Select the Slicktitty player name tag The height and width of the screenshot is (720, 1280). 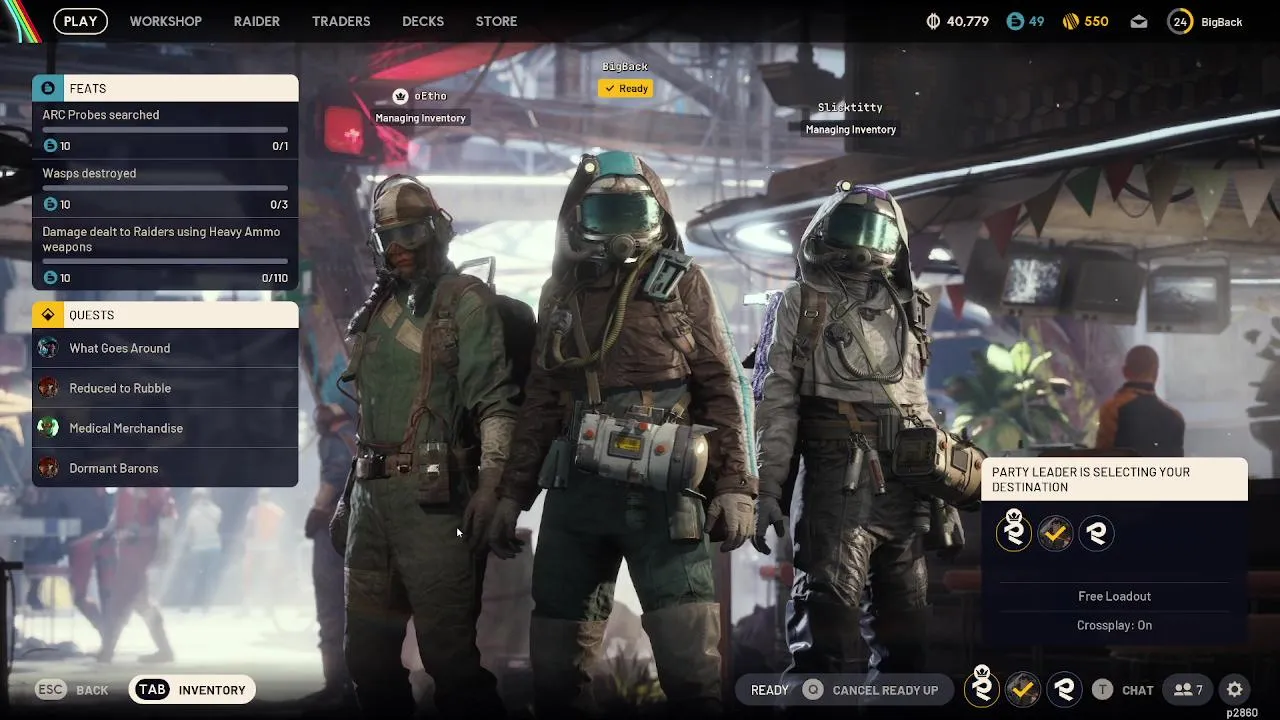pos(850,107)
